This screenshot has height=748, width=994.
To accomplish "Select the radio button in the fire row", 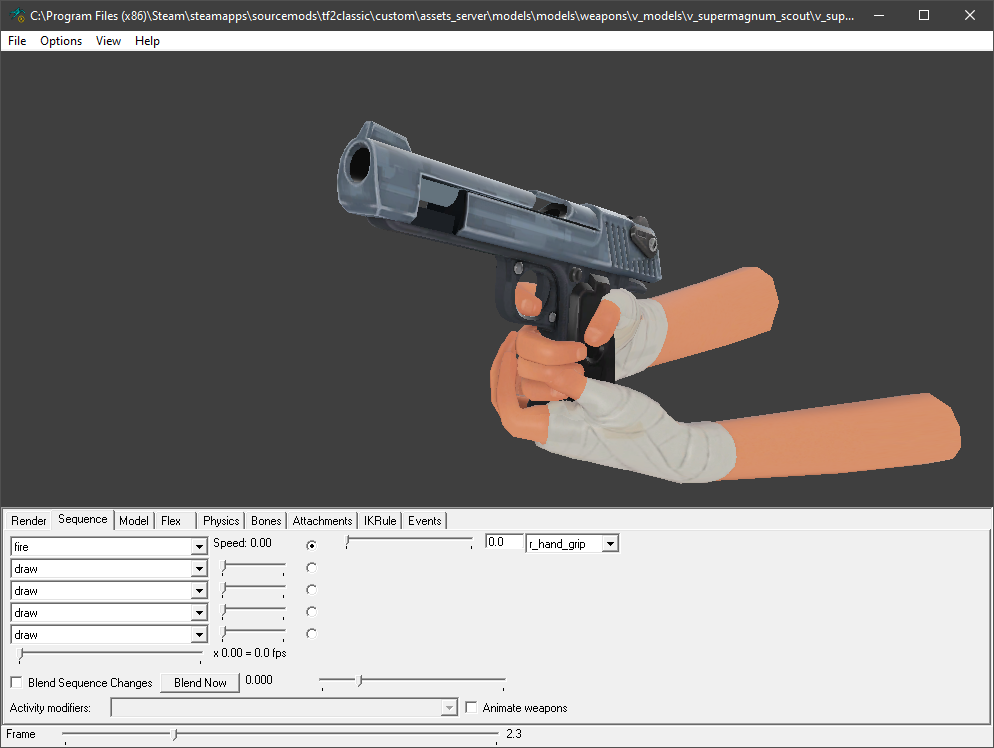I will (311, 545).
